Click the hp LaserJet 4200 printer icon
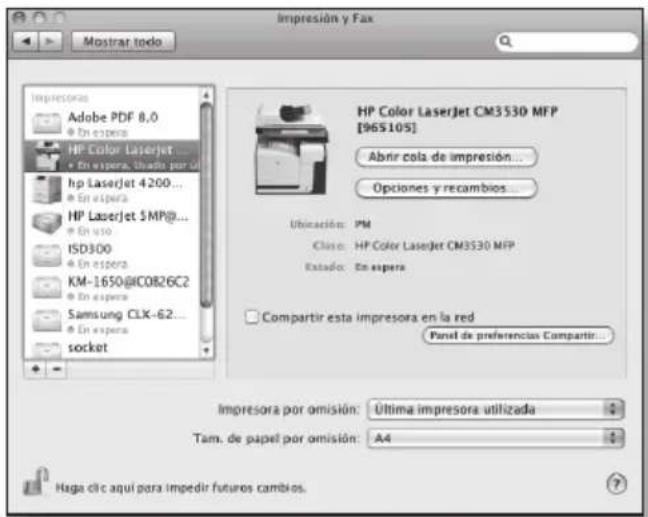The height and width of the screenshot is (517, 648). click(47, 189)
